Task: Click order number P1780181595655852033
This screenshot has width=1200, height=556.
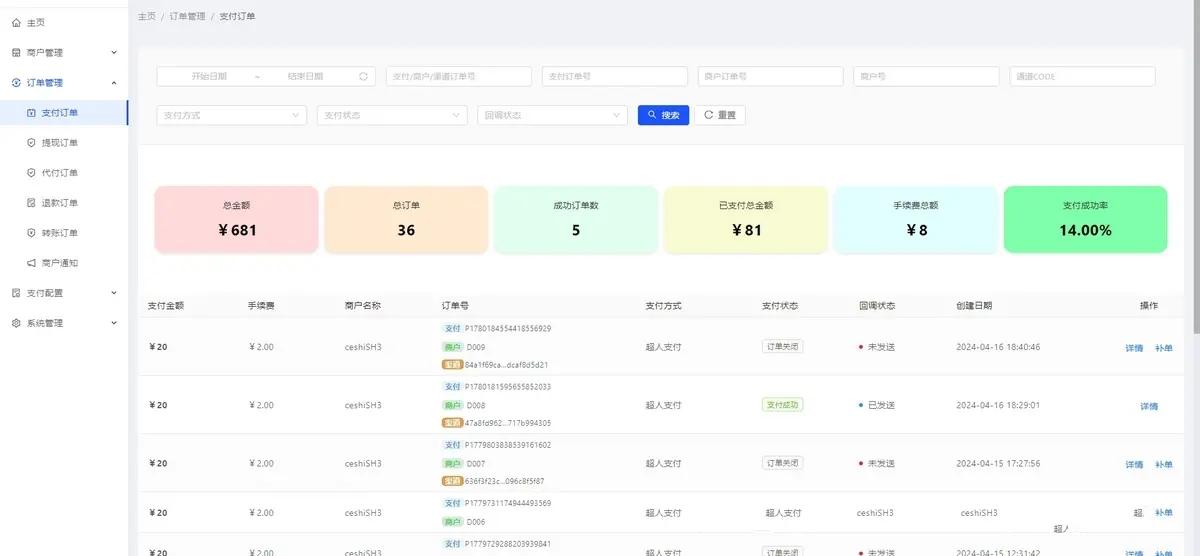Action: tap(508, 386)
